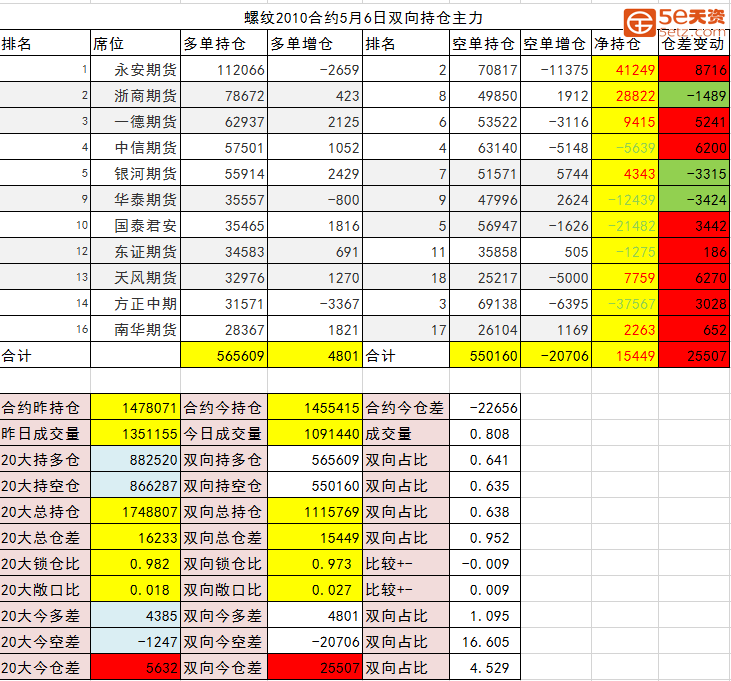Select the 国泰君安 cell

coord(135,226)
